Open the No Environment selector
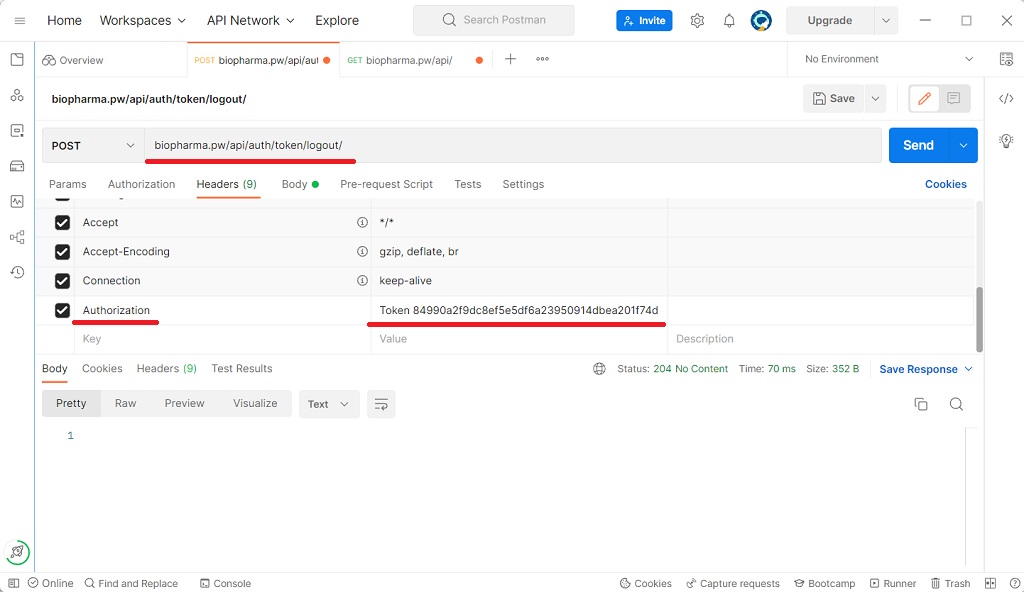Screen dimensions: 1024x592 point(888,59)
